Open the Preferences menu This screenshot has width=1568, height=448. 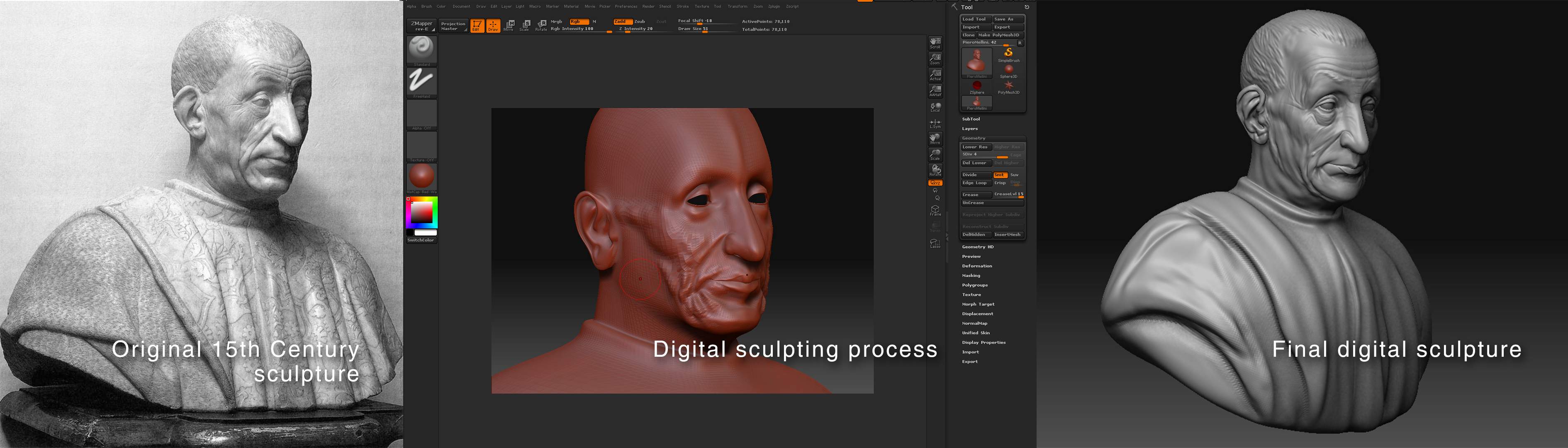pos(626,7)
